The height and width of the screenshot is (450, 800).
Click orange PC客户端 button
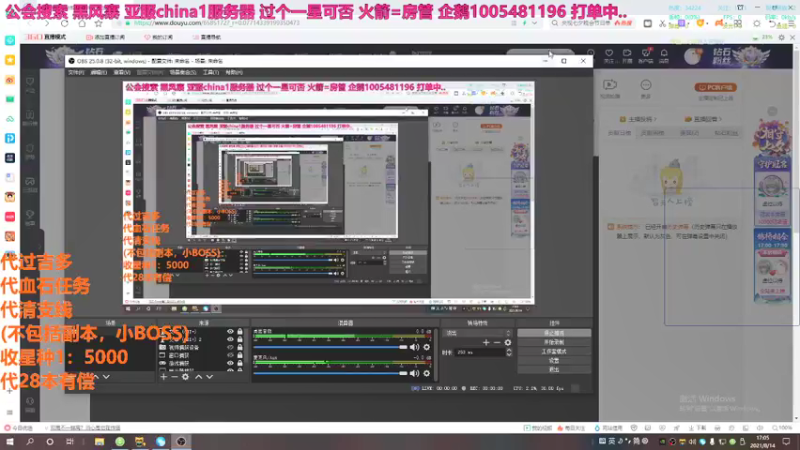click(716, 87)
